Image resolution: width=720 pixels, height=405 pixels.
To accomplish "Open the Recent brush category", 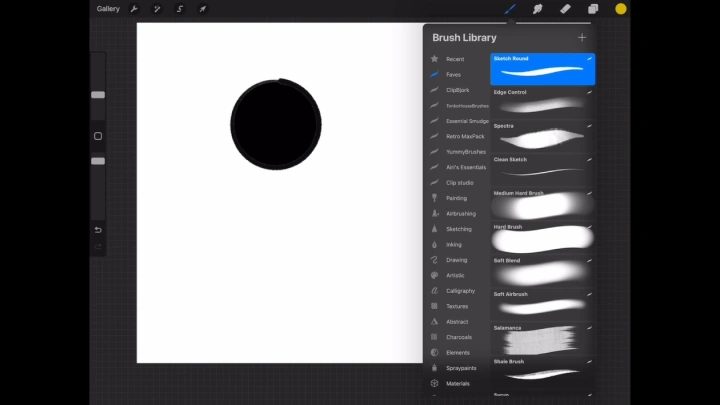I will (x=454, y=59).
